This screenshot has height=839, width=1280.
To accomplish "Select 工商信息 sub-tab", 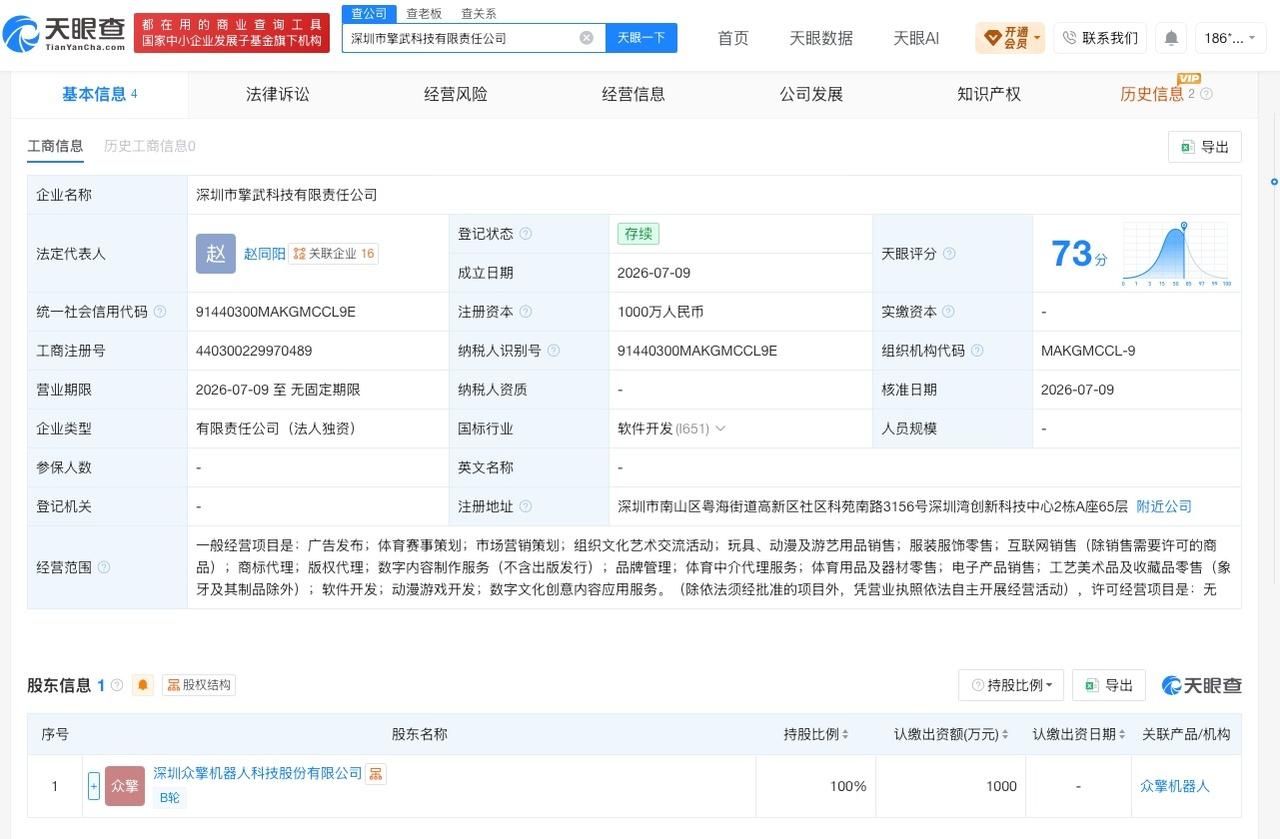I will 55,146.
